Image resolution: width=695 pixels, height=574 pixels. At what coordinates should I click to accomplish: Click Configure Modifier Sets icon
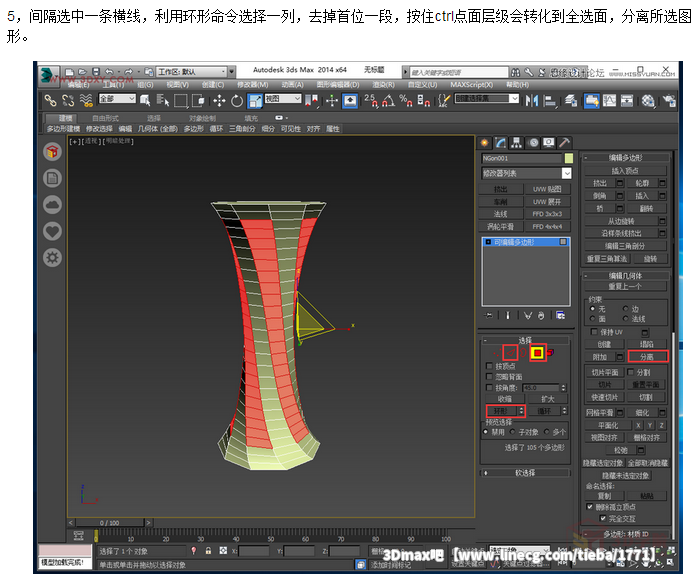561,316
